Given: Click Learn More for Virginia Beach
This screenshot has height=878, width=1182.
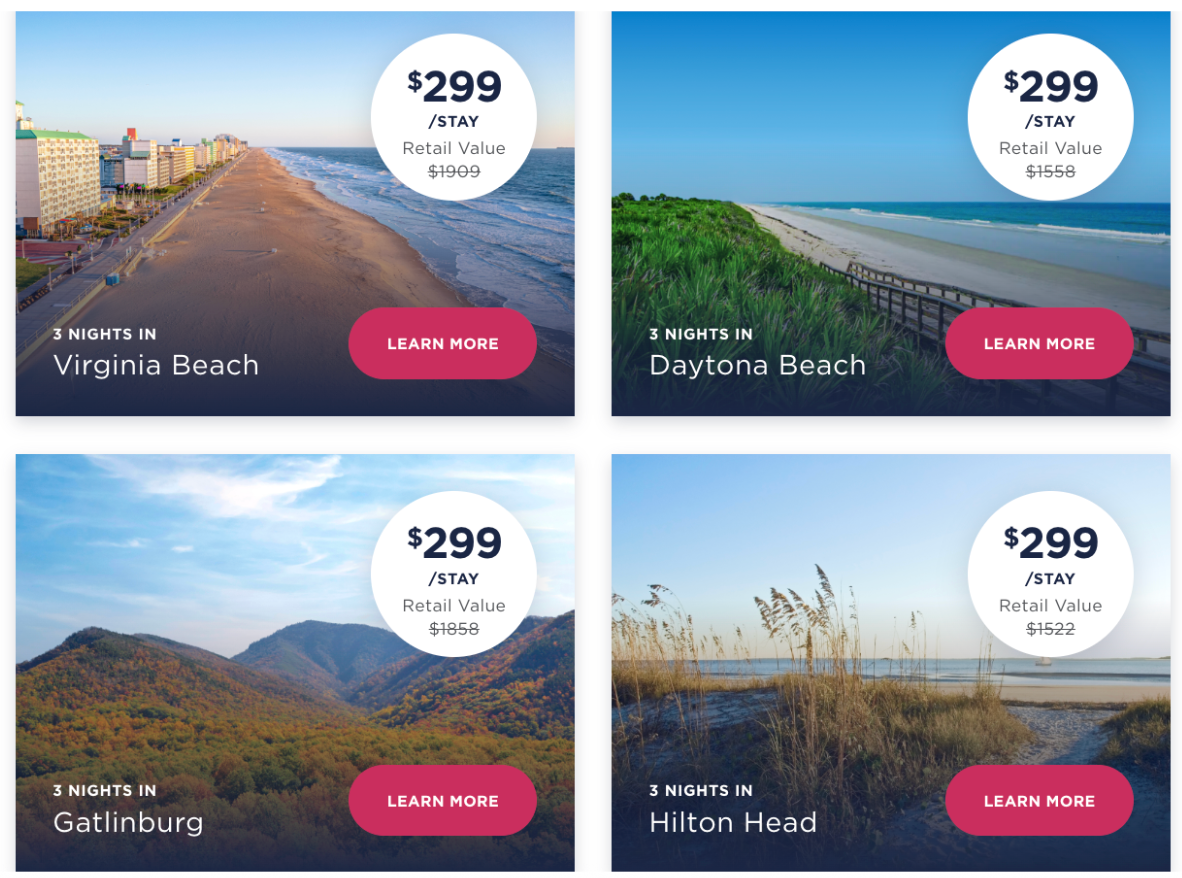Looking at the screenshot, I should pyautogui.click(x=442, y=344).
